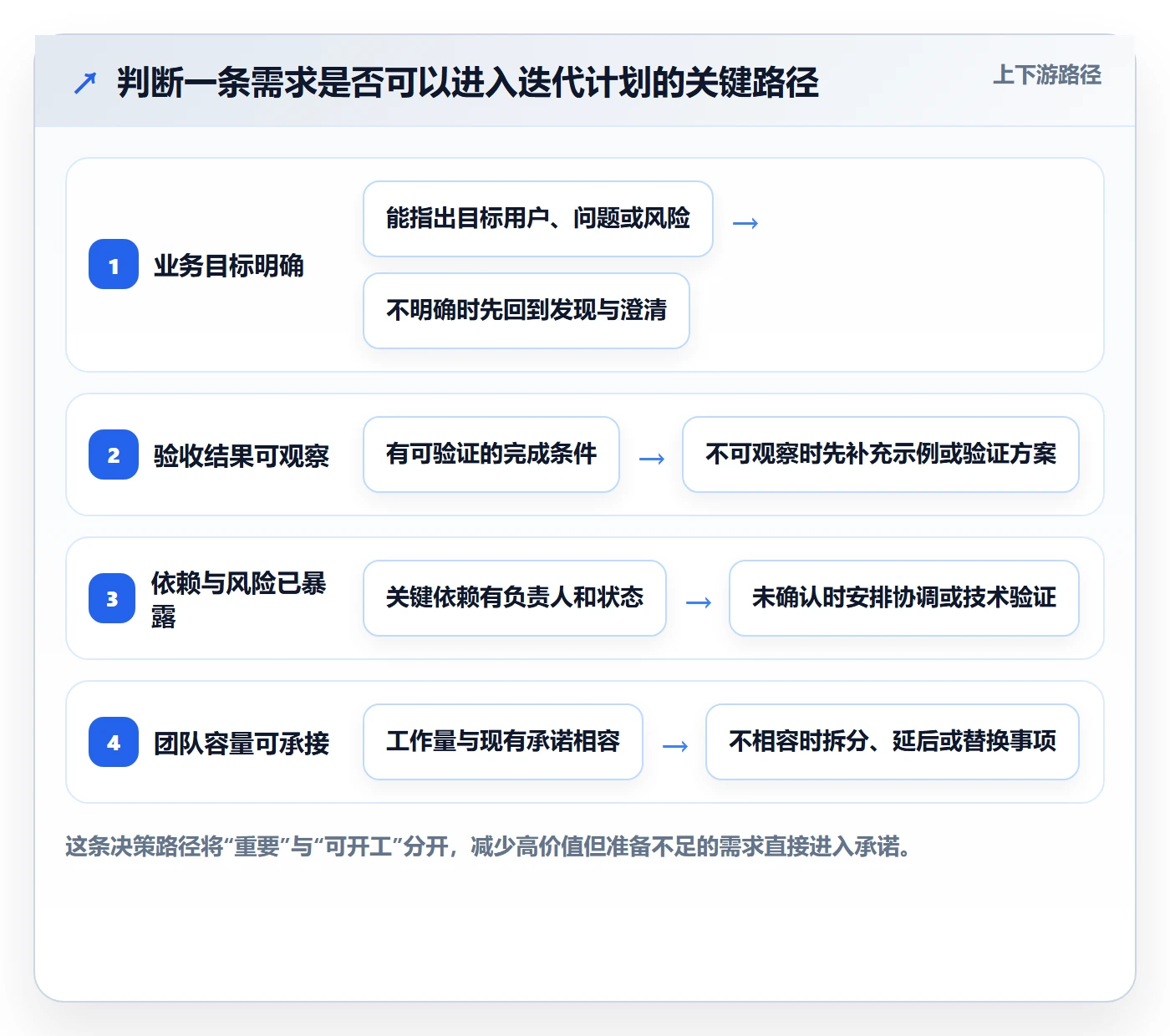Click the arrow after 工作量与现有承诺相容
Viewport: 1170px width, 1036px height.
click(675, 746)
